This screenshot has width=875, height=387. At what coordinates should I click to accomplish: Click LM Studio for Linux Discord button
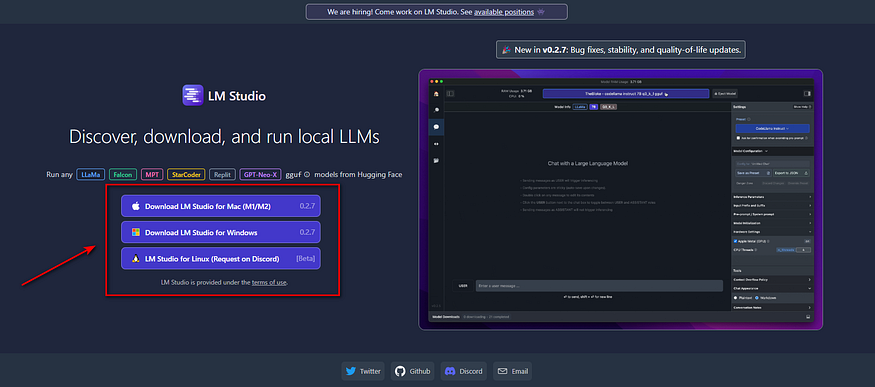click(x=221, y=259)
